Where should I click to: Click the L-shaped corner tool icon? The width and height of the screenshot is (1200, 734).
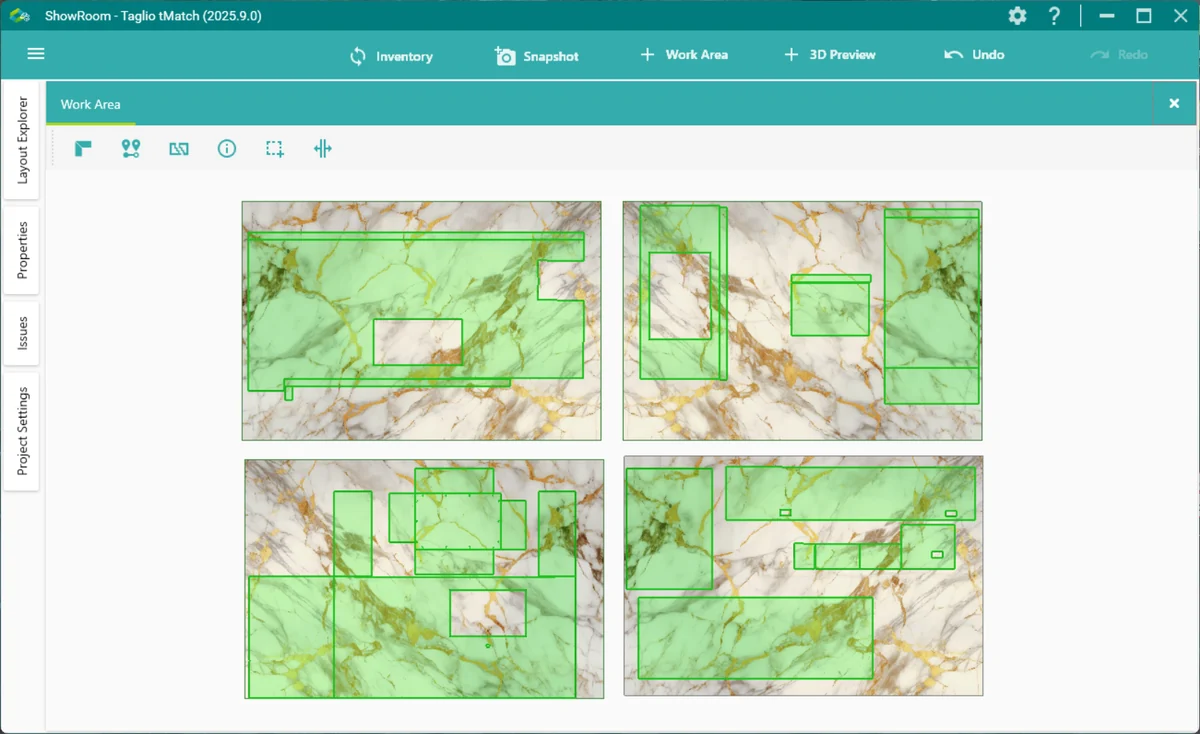point(83,149)
